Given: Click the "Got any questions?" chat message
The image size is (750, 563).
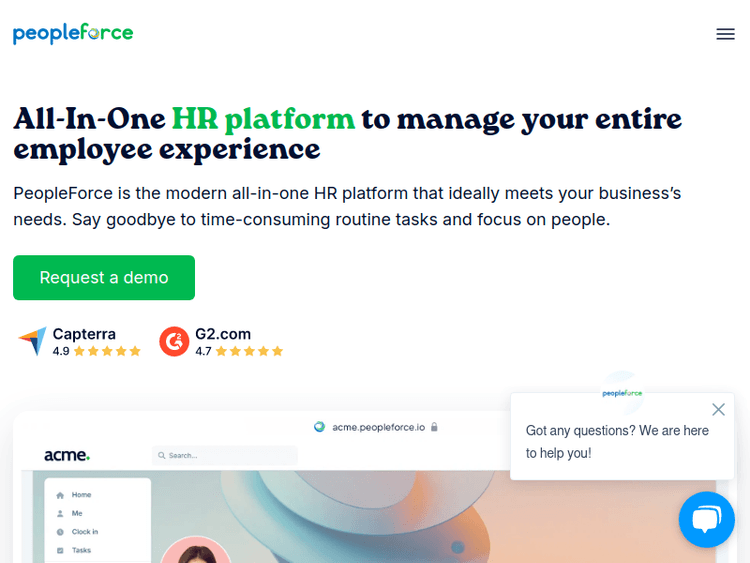Looking at the screenshot, I should [x=617, y=441].
